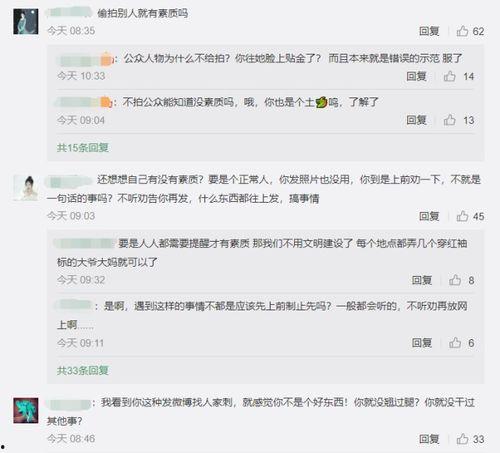Viewport: 500px width, 453px height.
Task: Like the comment with 62 likes
Action: tap(462, 31)
